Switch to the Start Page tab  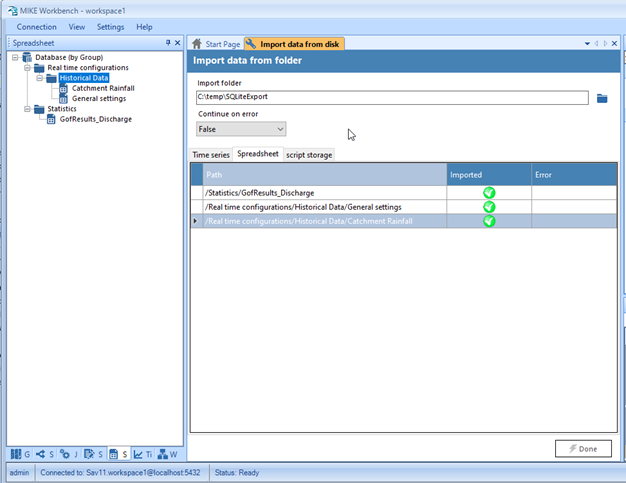[x=216, y=44]
